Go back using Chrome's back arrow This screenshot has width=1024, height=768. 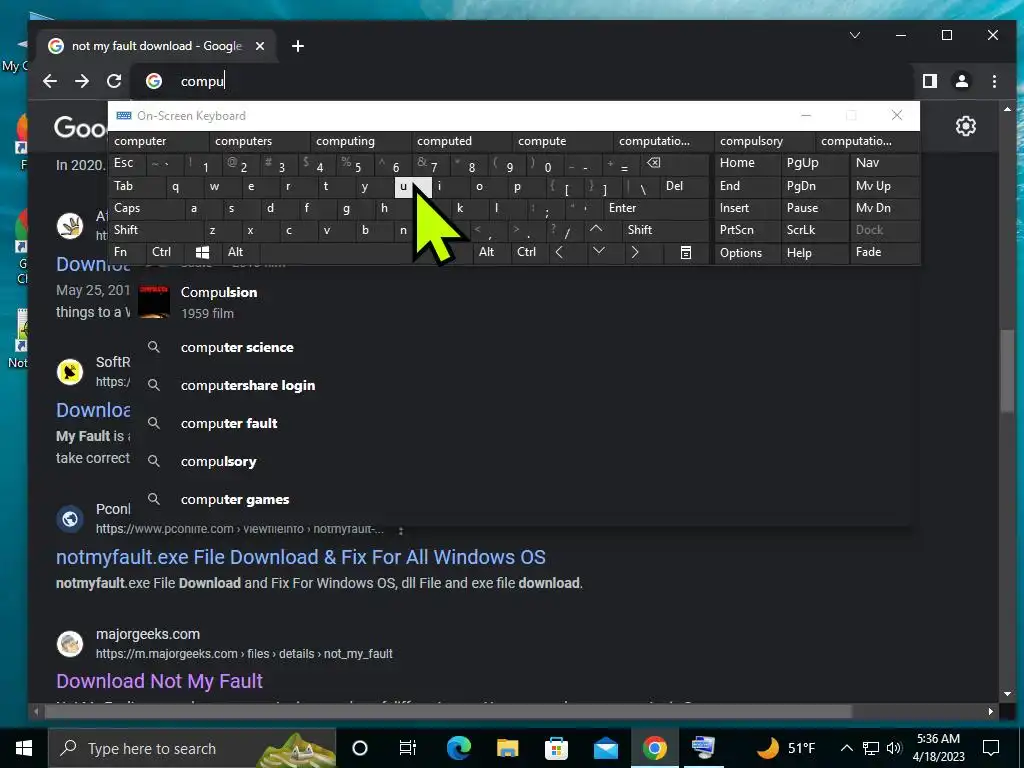[x=50, y=81]
